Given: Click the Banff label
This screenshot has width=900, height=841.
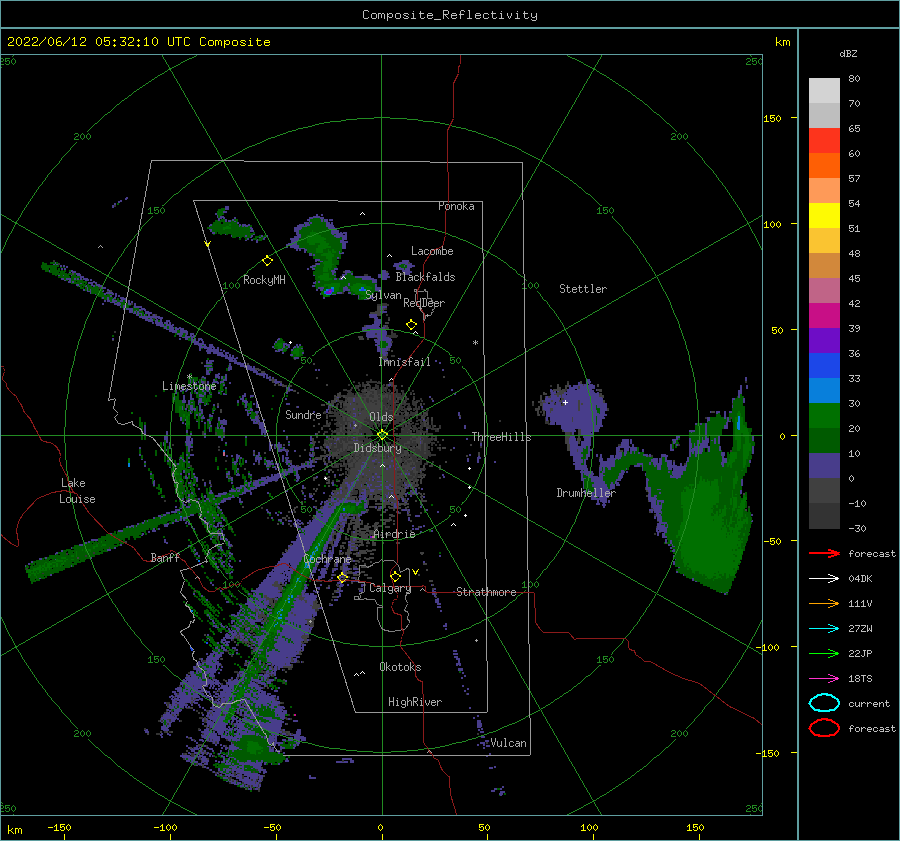Looking at the screenshot, I should tap(165, 557).
